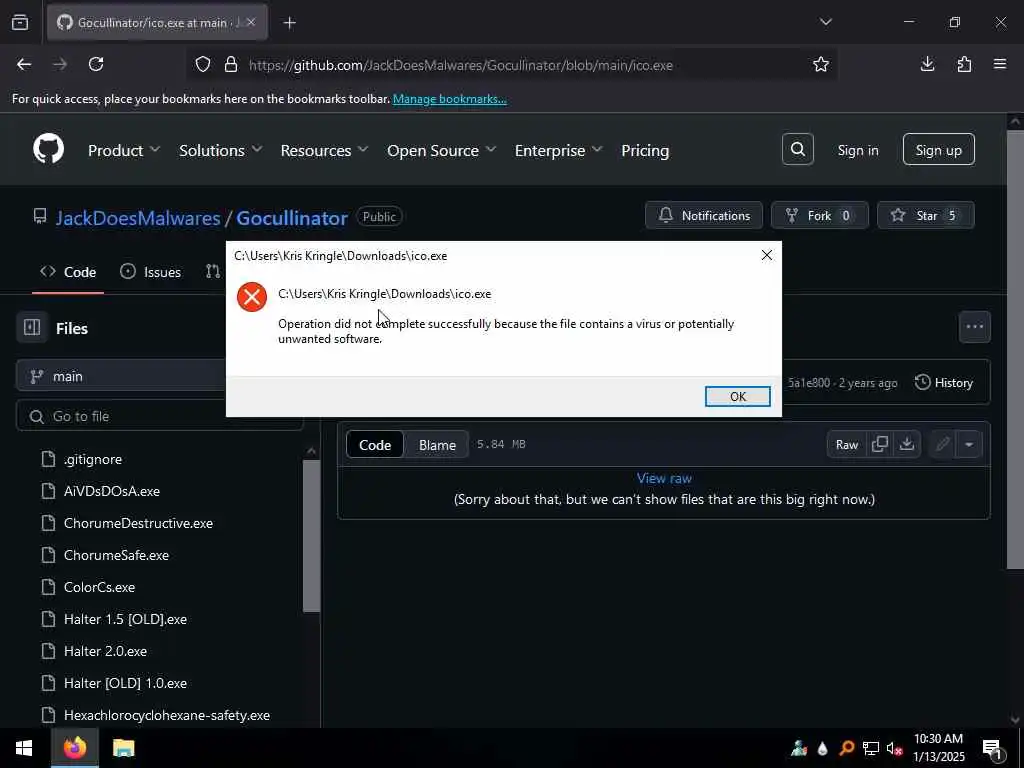Expand the Enterprise menu
Image resolution: width=1024 pixels, height=768 pixels.
click(558, 150)
